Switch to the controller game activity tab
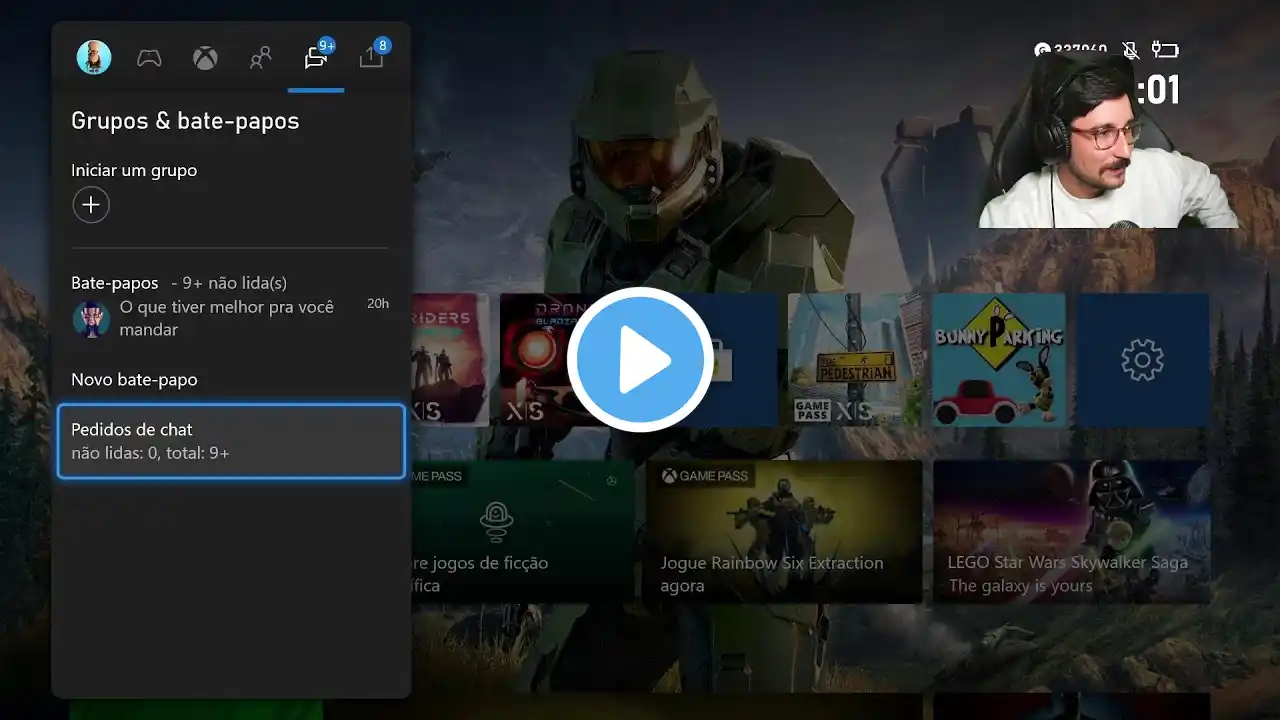The image size is (1280, 720). pos(149,58)
